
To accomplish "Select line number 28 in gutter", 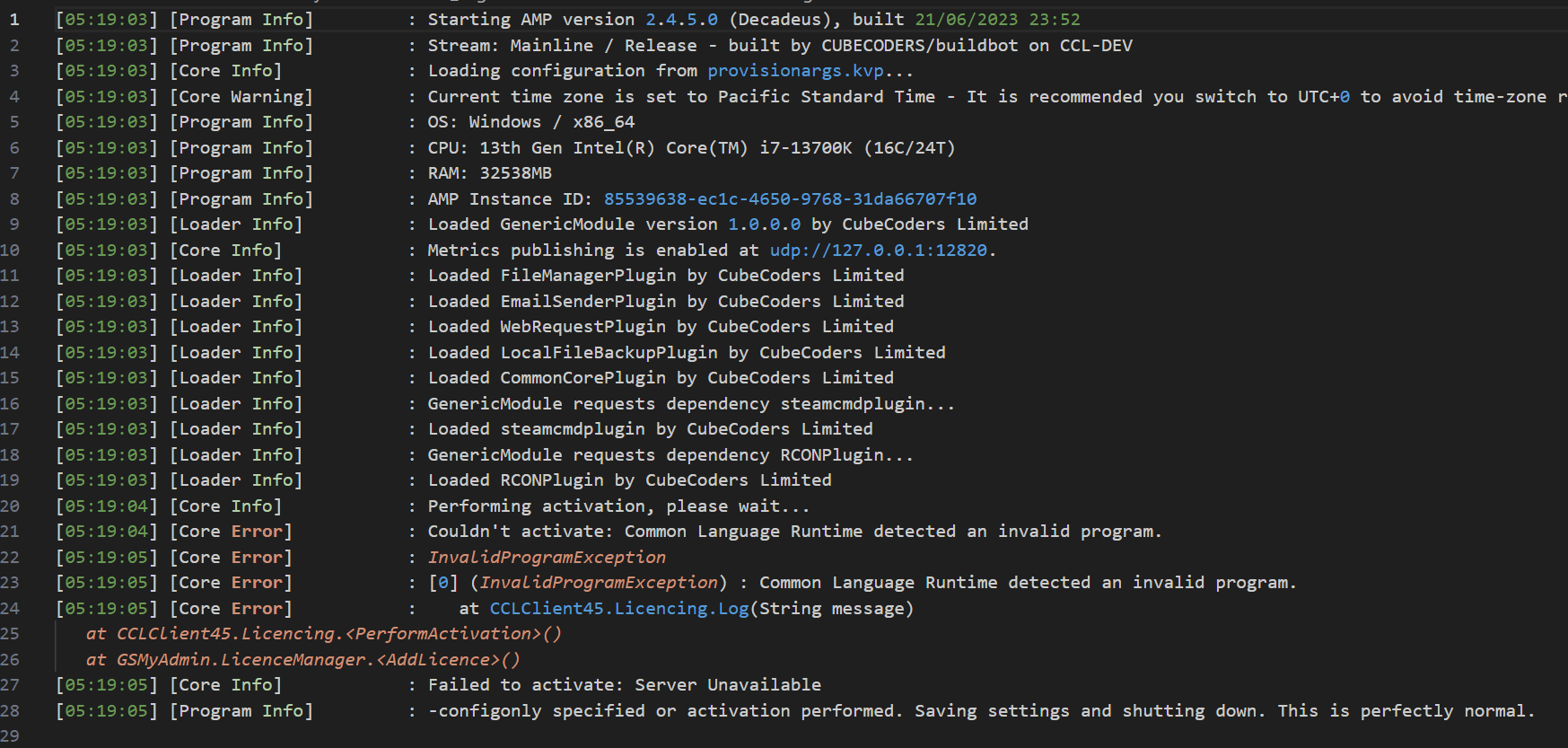I will [x=10, y=711].
